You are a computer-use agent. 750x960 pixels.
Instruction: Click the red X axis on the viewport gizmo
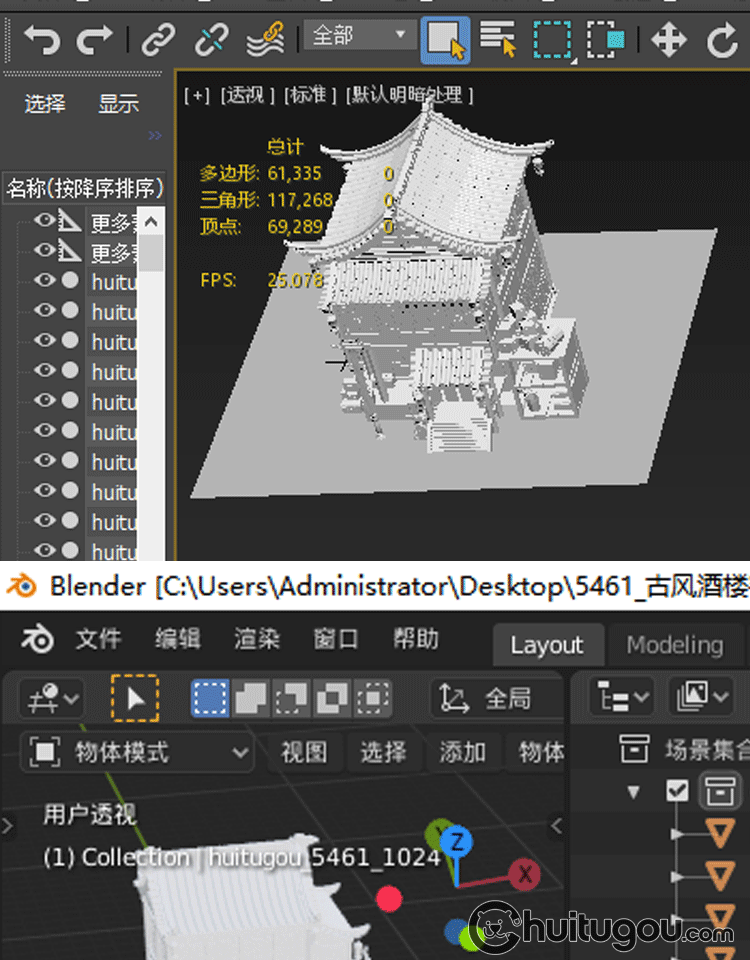[522, 876]
